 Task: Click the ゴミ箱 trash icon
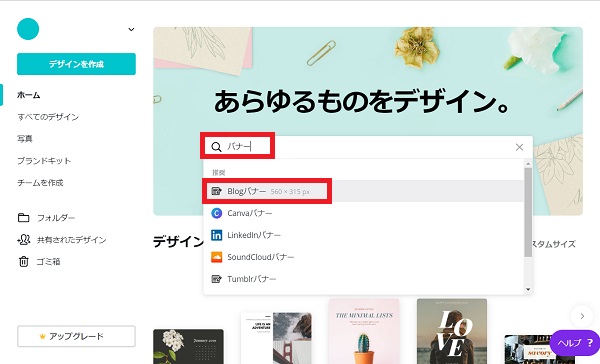pyautogui.click(x=24, y=261)
